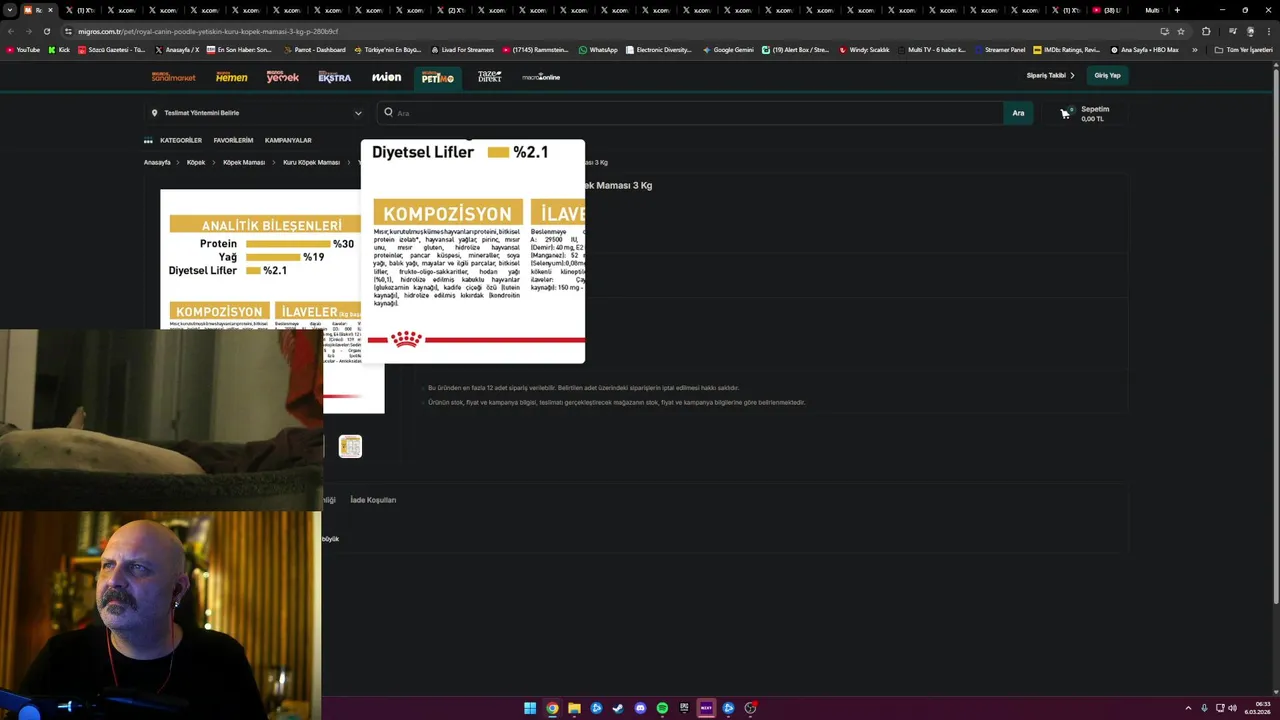This screenshot has width=1280, height=720.
Task: Bookmark this page with the star icon
Action: 1181,31
